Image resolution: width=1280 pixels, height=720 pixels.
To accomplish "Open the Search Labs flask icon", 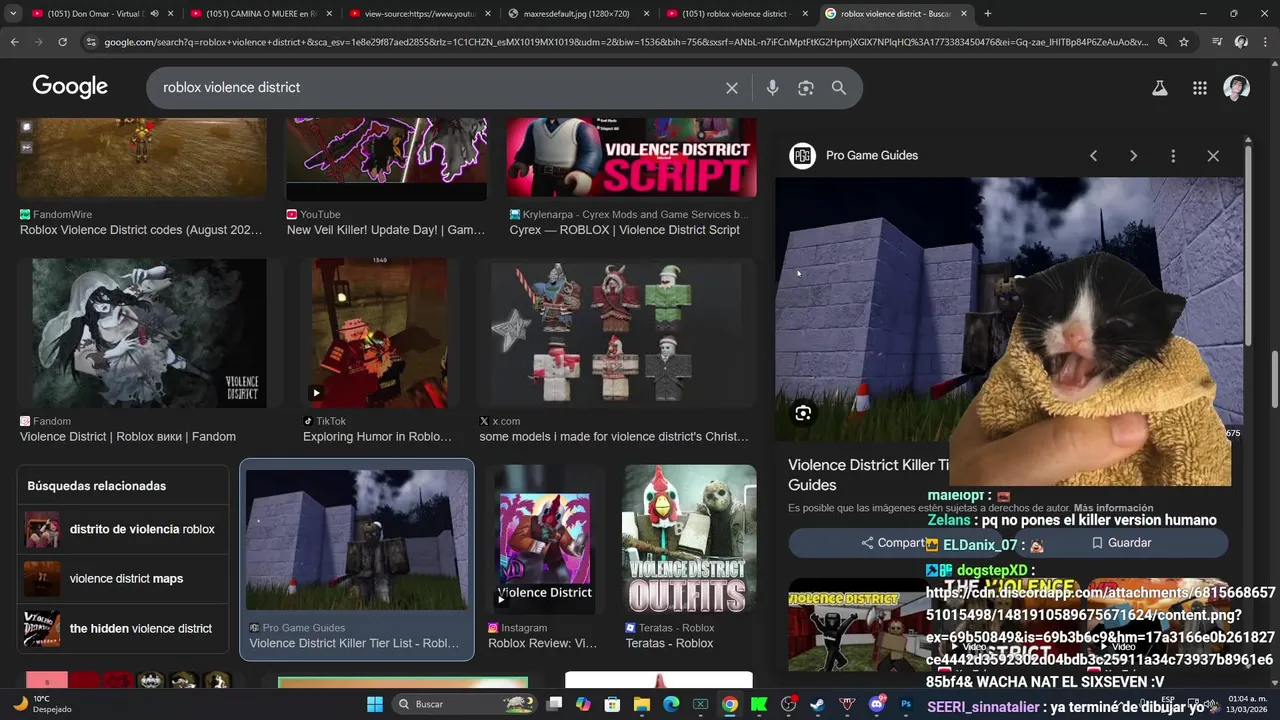I will [1160, 88].
